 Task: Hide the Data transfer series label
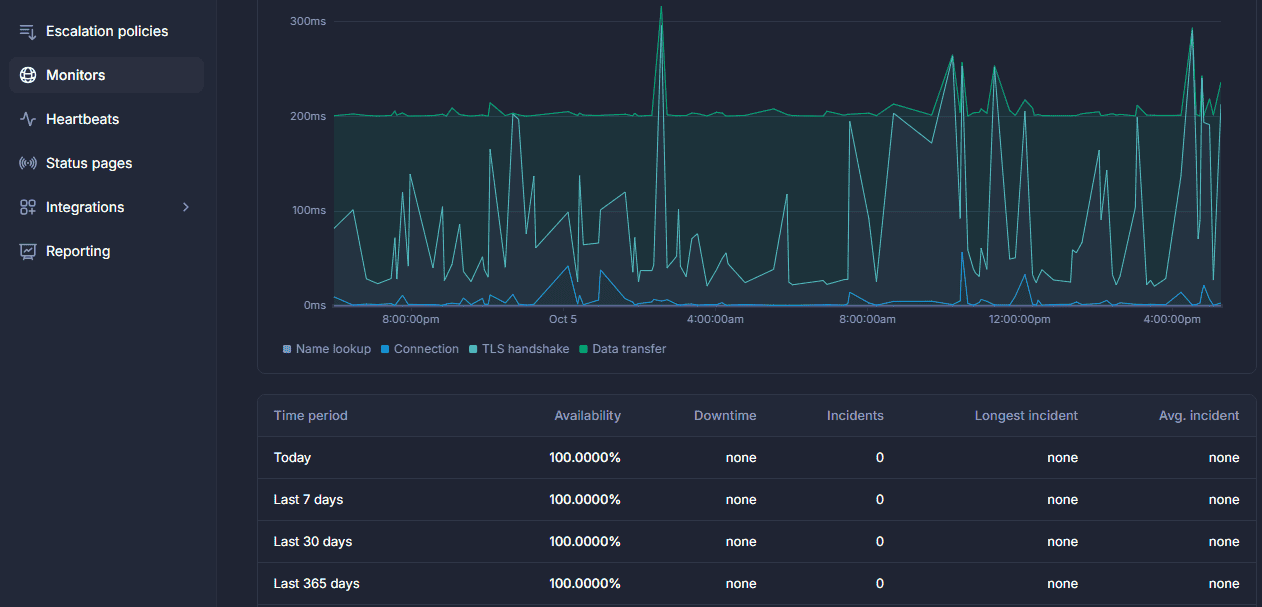pos(629,349)
